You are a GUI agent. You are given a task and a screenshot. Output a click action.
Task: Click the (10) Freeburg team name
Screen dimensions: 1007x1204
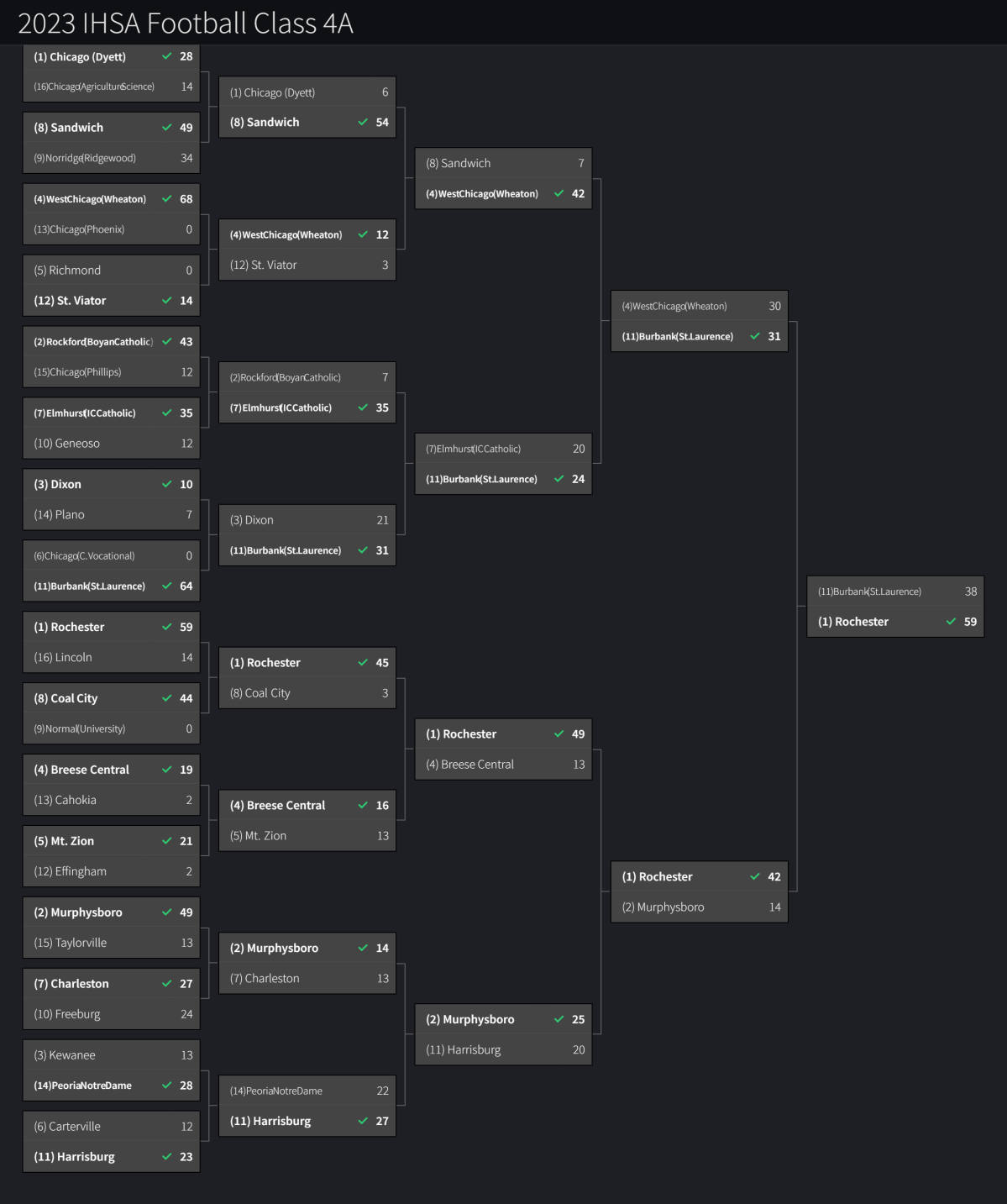[x=67, y=1014]
